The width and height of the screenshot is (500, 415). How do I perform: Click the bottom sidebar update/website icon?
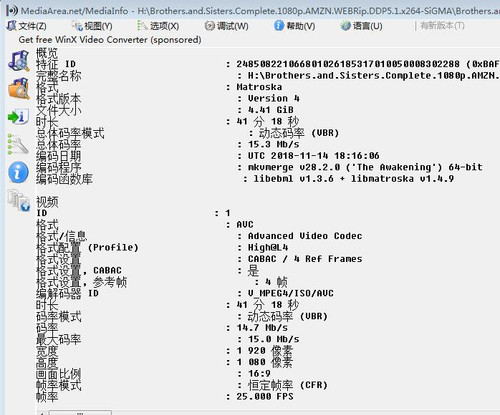pyautogui.click(x=19, y=200)
